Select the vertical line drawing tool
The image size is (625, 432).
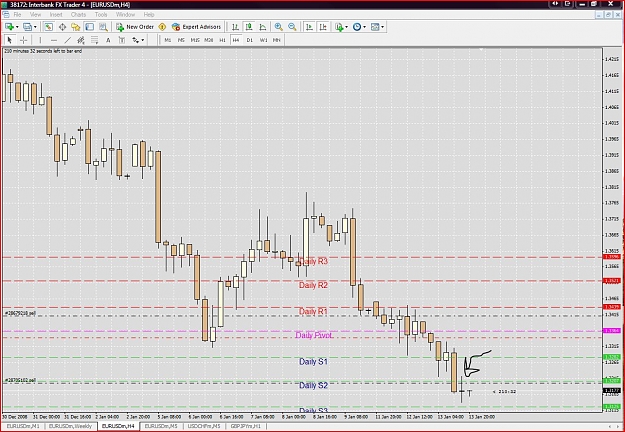(x=40, y=40)
